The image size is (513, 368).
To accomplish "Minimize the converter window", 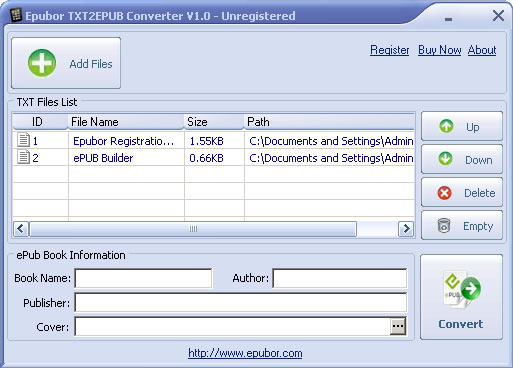I will point(448,19).
